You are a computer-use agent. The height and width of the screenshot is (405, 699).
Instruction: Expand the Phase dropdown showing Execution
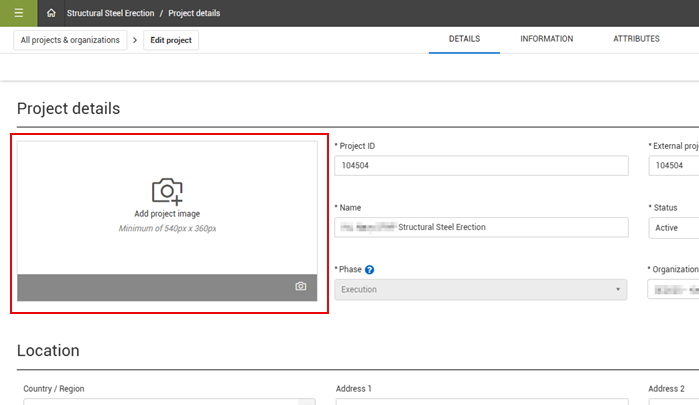point(480,289)
